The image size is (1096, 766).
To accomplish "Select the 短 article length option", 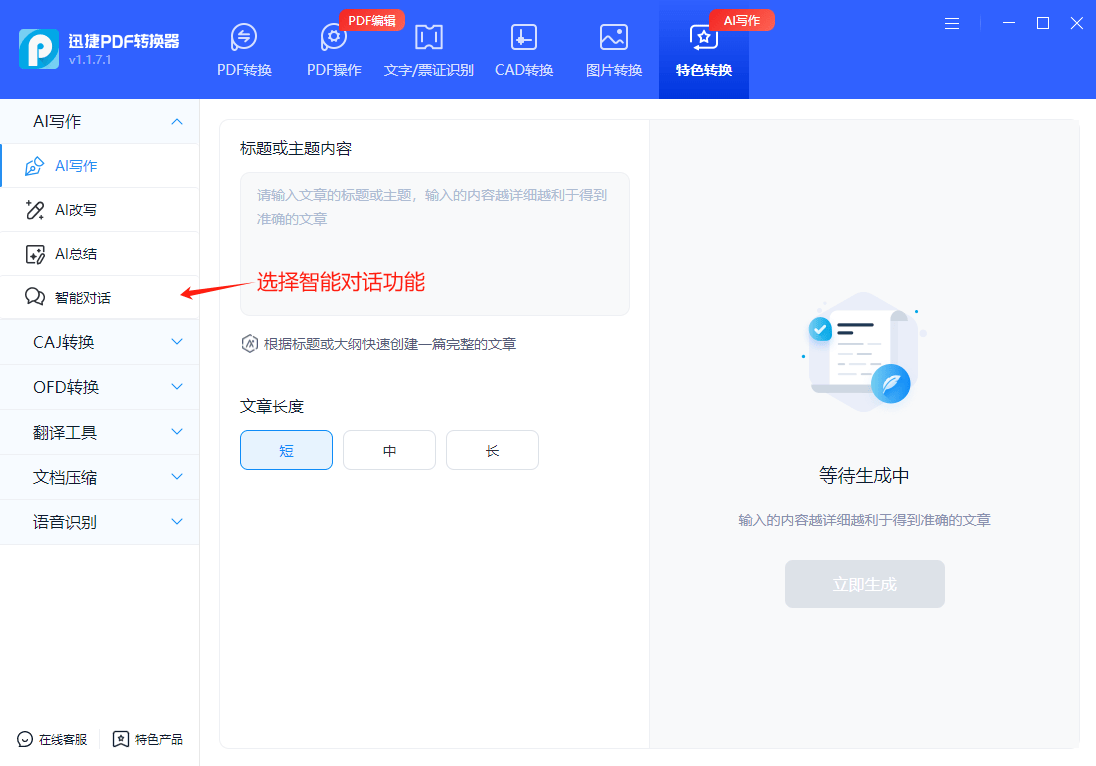I will pos(286,450).
